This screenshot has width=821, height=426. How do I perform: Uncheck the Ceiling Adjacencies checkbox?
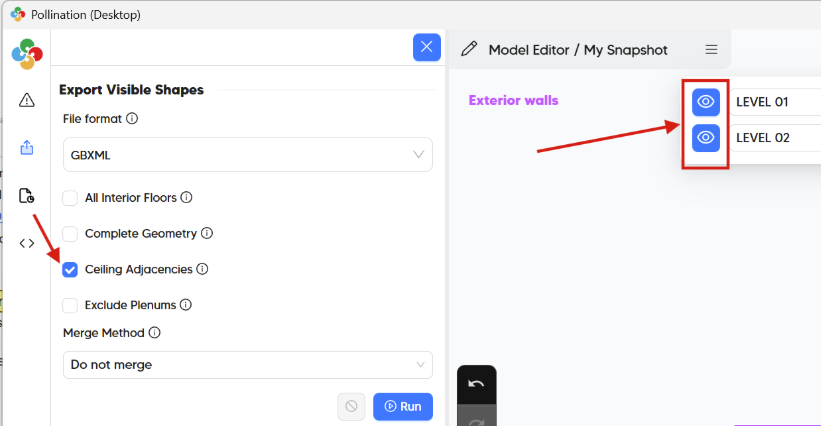pos(70,270)
